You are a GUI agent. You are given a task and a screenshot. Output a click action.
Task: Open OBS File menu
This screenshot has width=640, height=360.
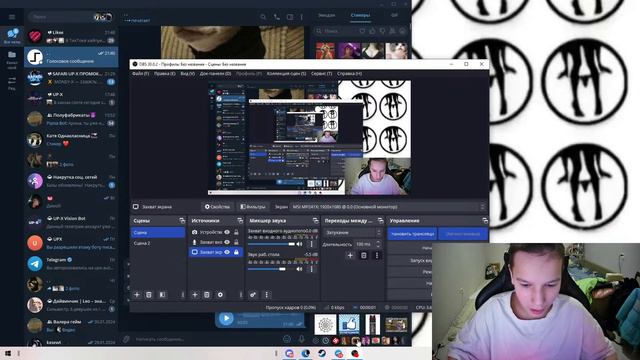point(140,74)
